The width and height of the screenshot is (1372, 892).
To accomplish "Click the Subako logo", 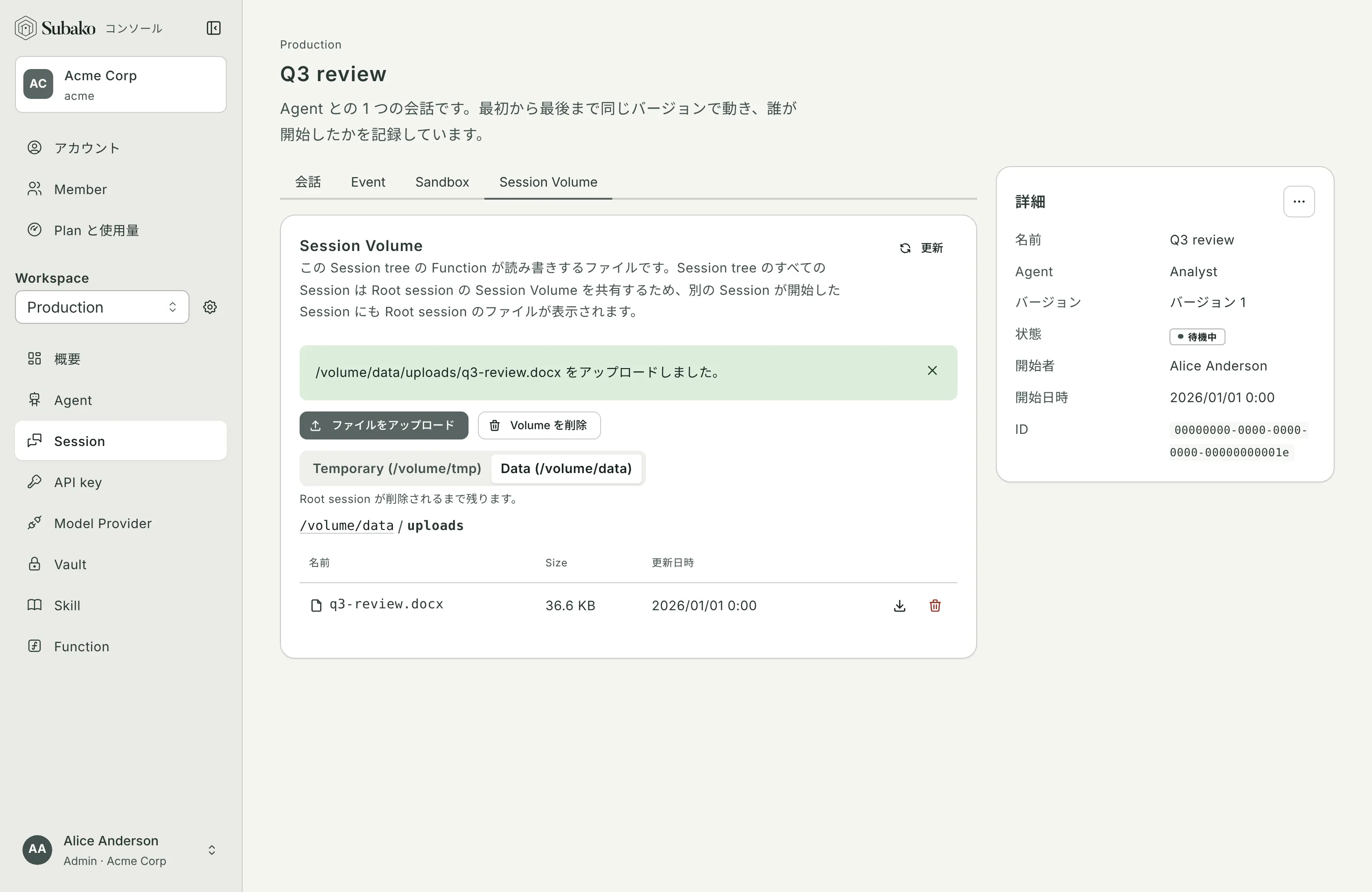I will pos(56,28).
